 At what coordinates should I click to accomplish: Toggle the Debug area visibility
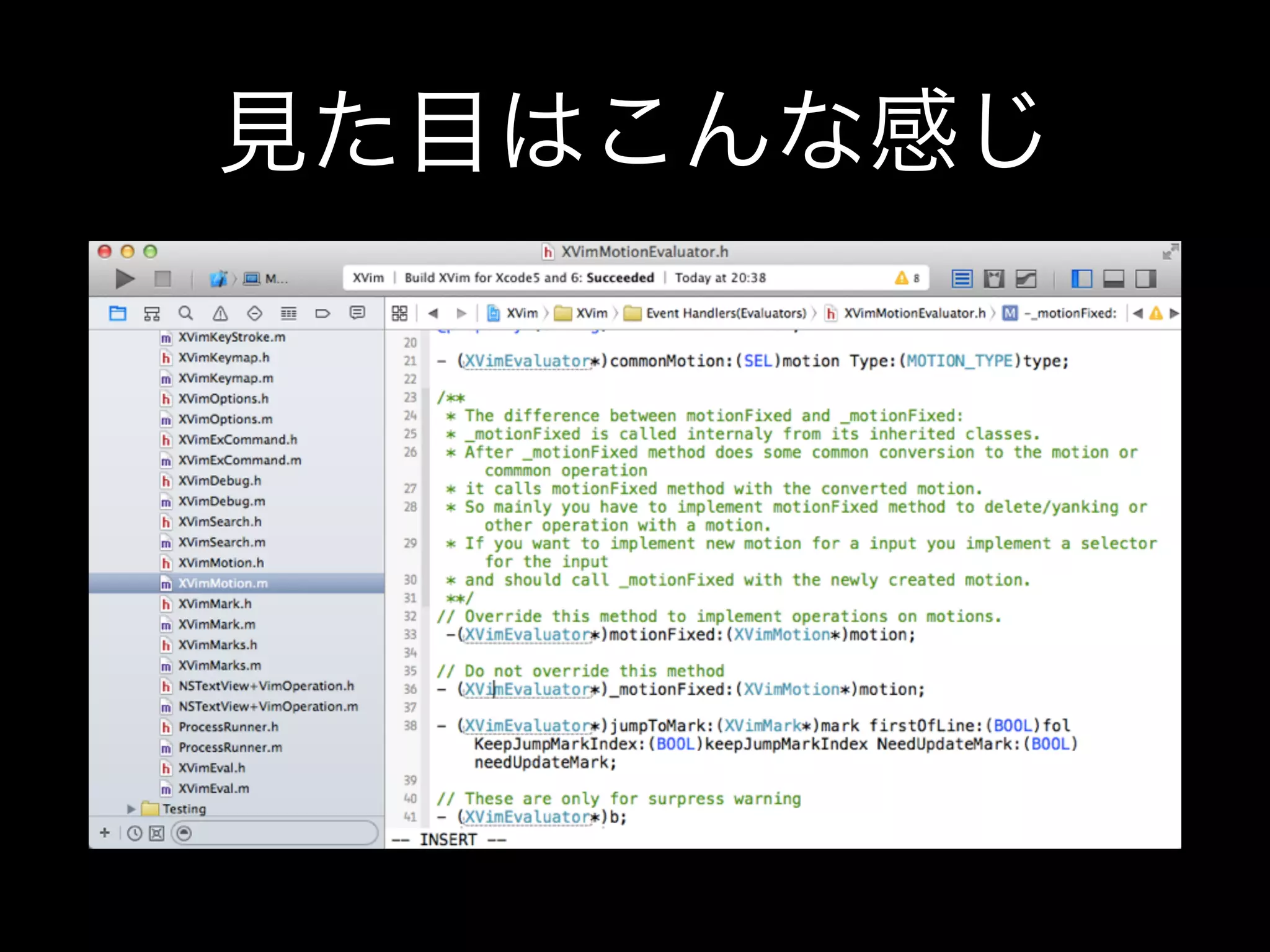pyautogui.click(x=1114, y=279)
